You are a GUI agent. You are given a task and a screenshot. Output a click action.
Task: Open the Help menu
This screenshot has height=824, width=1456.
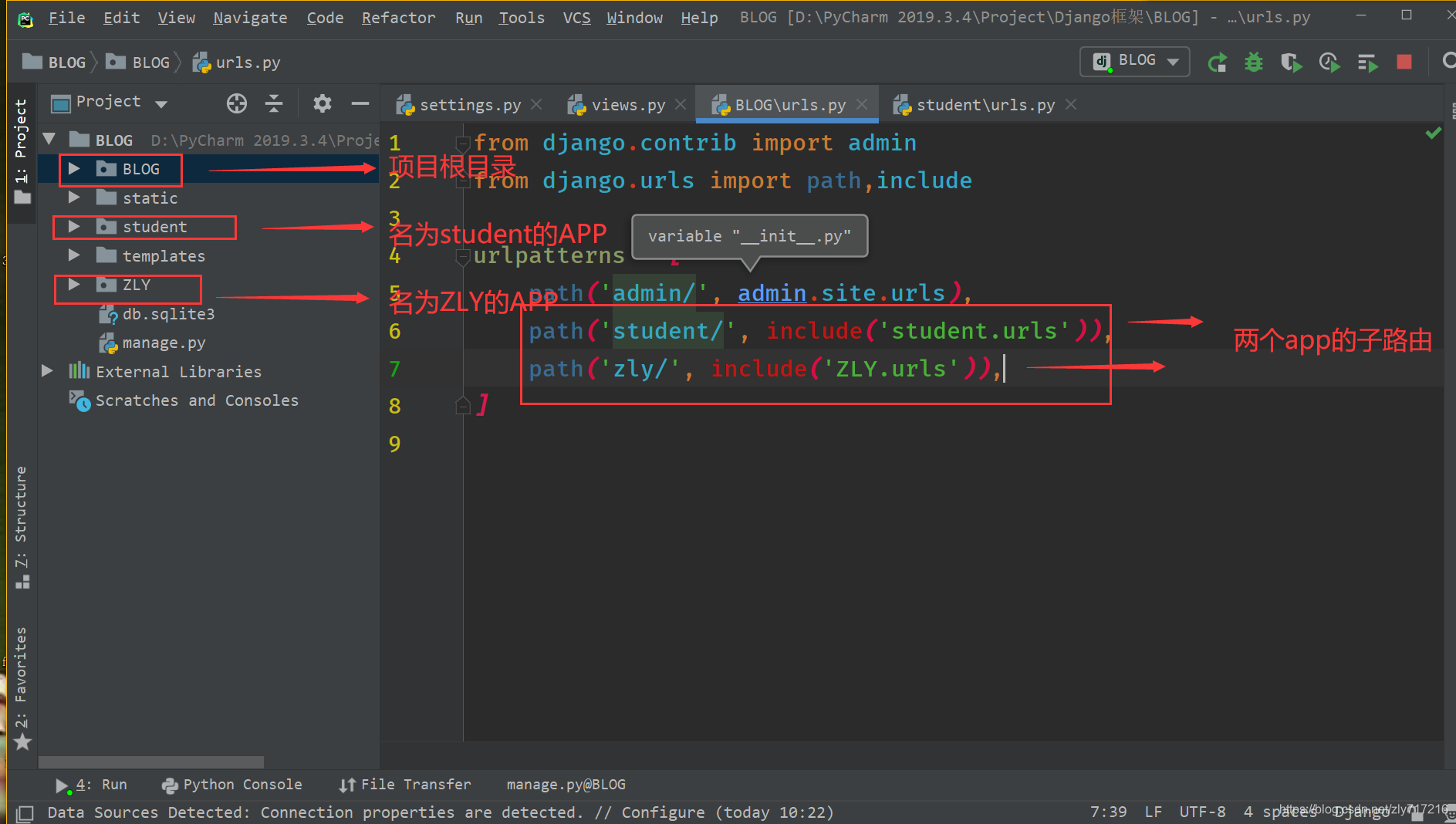(x=699, y=17)
